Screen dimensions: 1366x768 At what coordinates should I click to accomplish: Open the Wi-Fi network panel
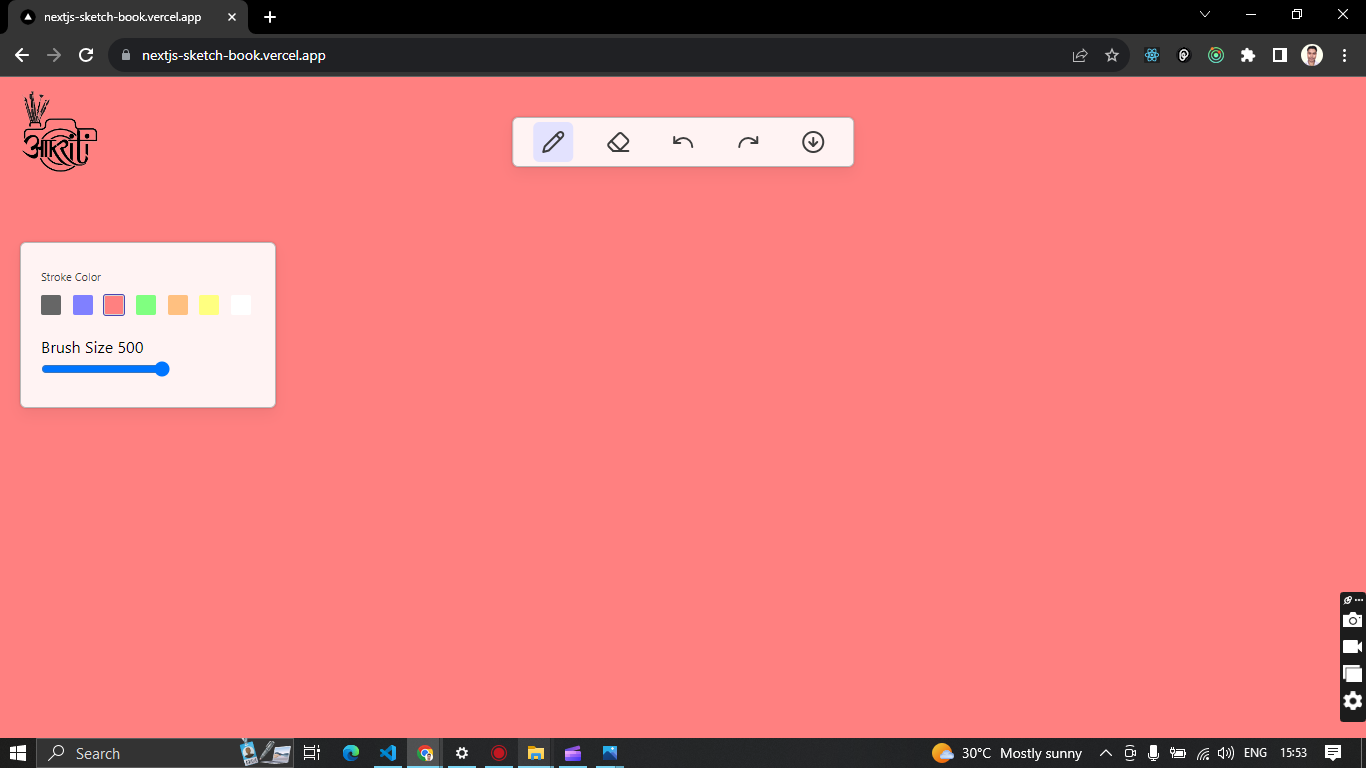click(1203, 753)
